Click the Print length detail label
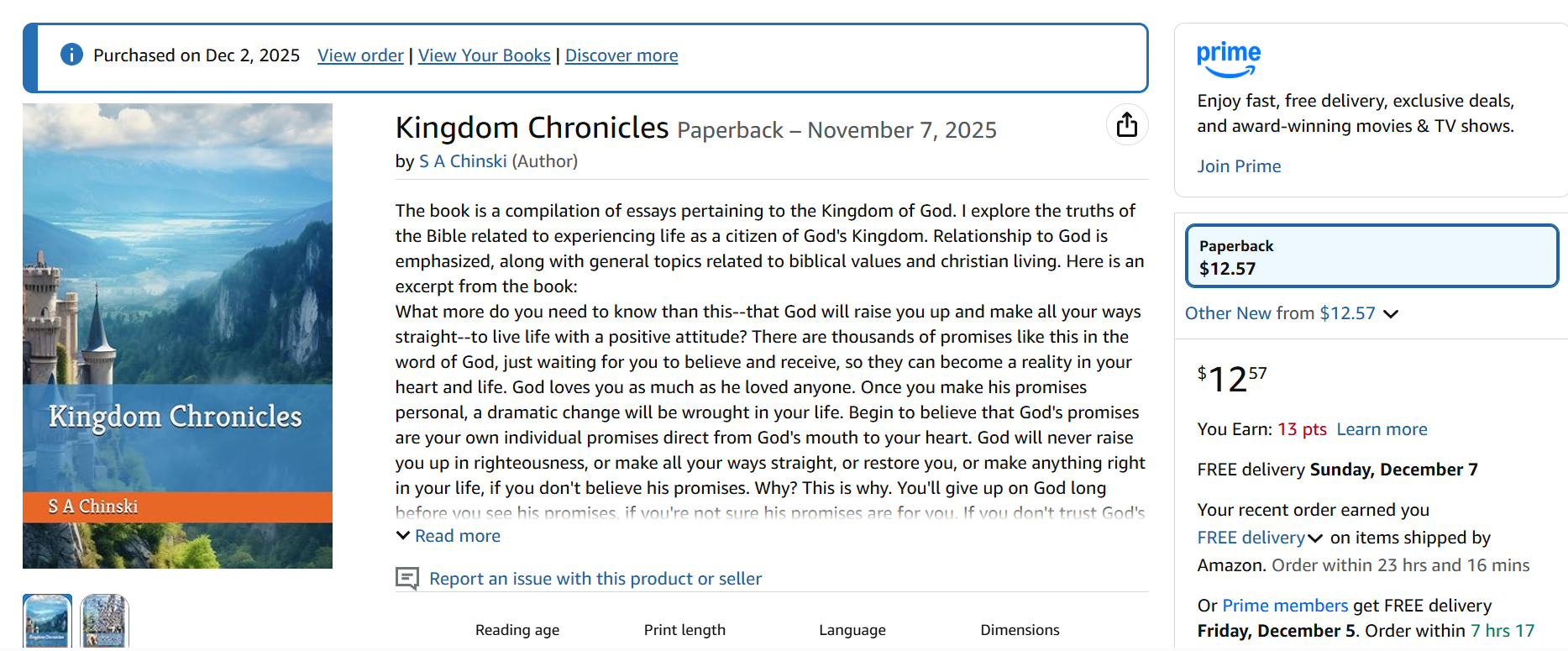 (x=684, y=630)
